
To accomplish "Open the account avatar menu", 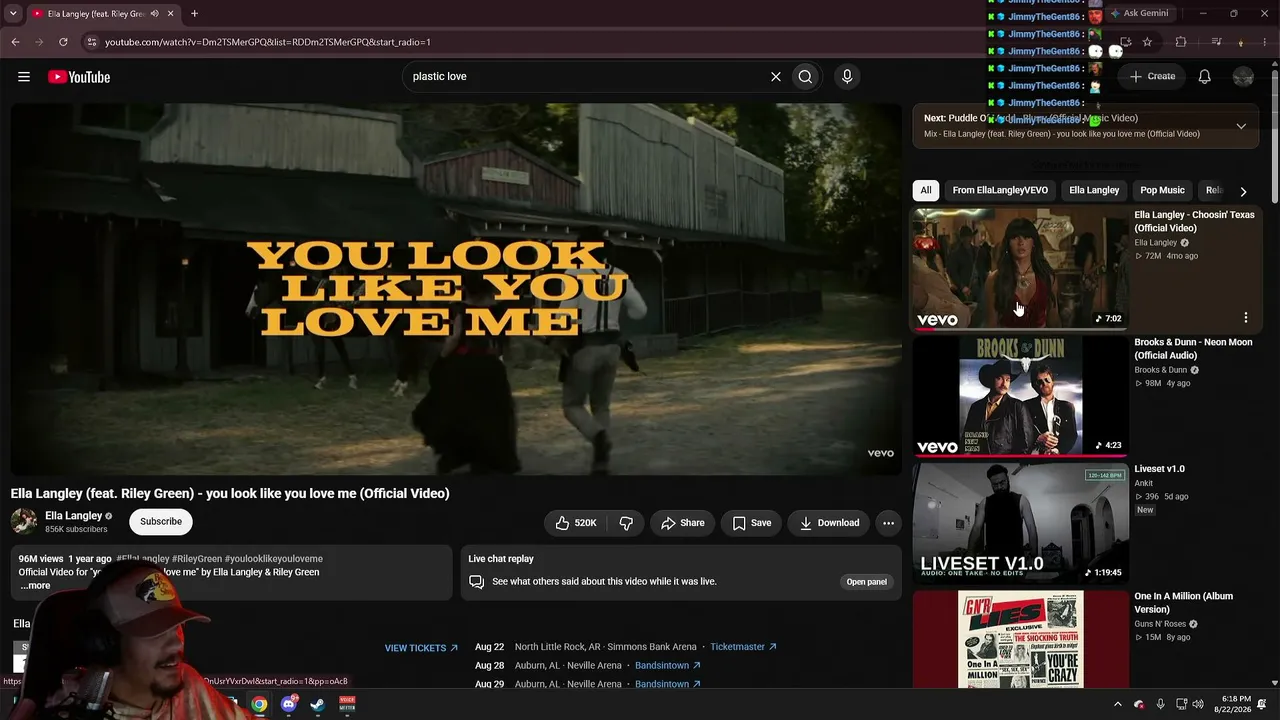I will point(1244,77).
